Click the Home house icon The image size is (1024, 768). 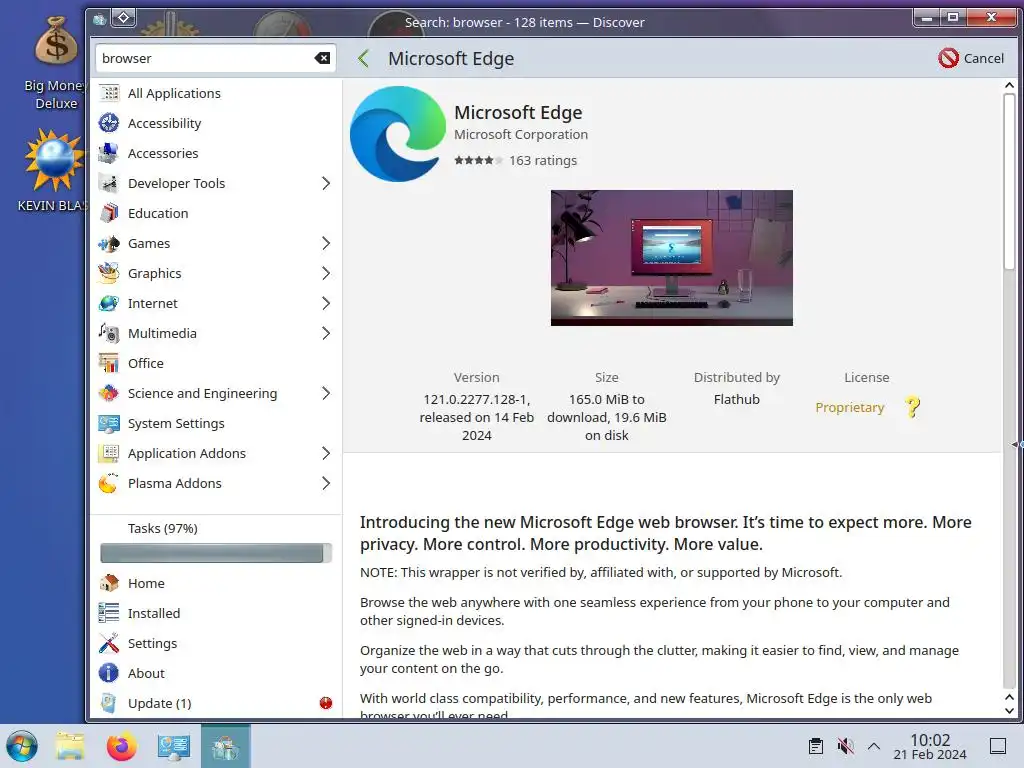pyautogui.click(x=109, y=583)
